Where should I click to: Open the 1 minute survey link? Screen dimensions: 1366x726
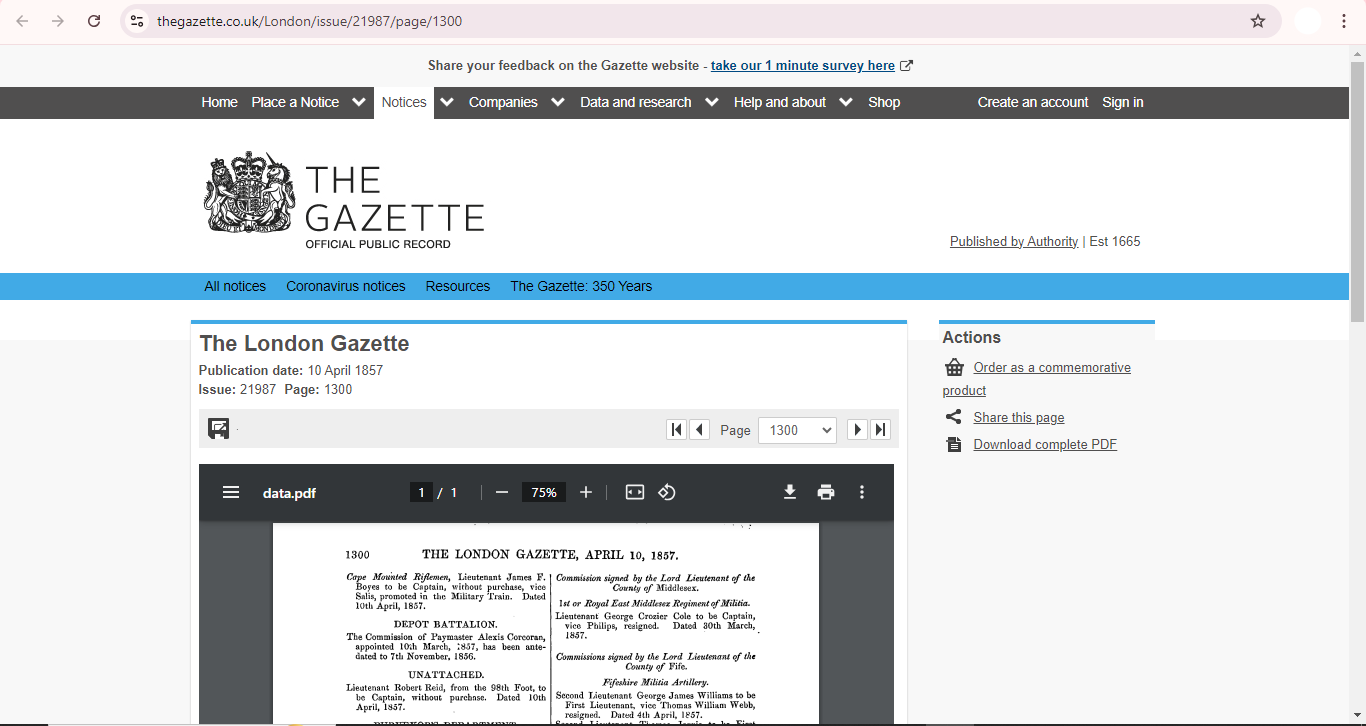point(803,66)
